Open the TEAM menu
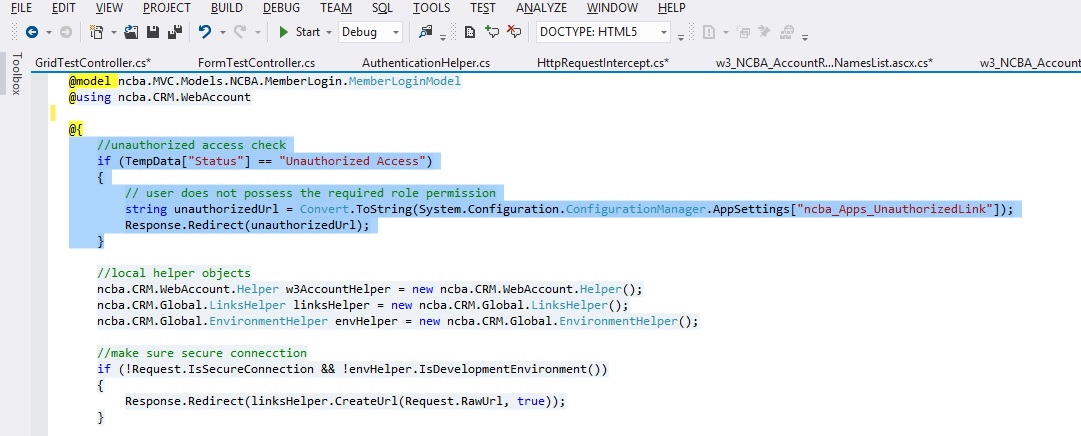Image resolution: width=1081 pixels, height=436 pixels. tap(336, 8)
